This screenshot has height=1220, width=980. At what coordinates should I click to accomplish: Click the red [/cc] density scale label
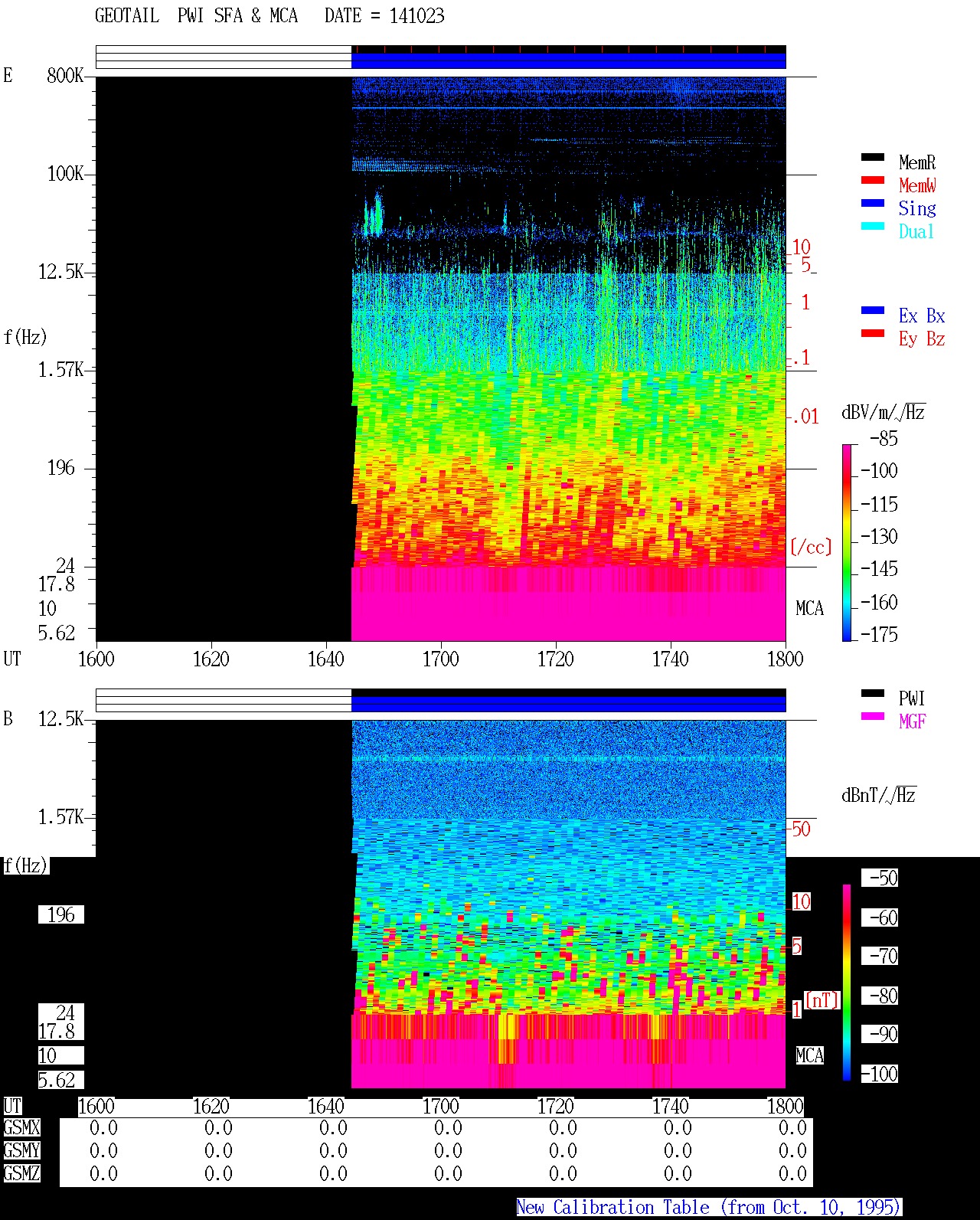pyautogui.click(x=811, y=547)
